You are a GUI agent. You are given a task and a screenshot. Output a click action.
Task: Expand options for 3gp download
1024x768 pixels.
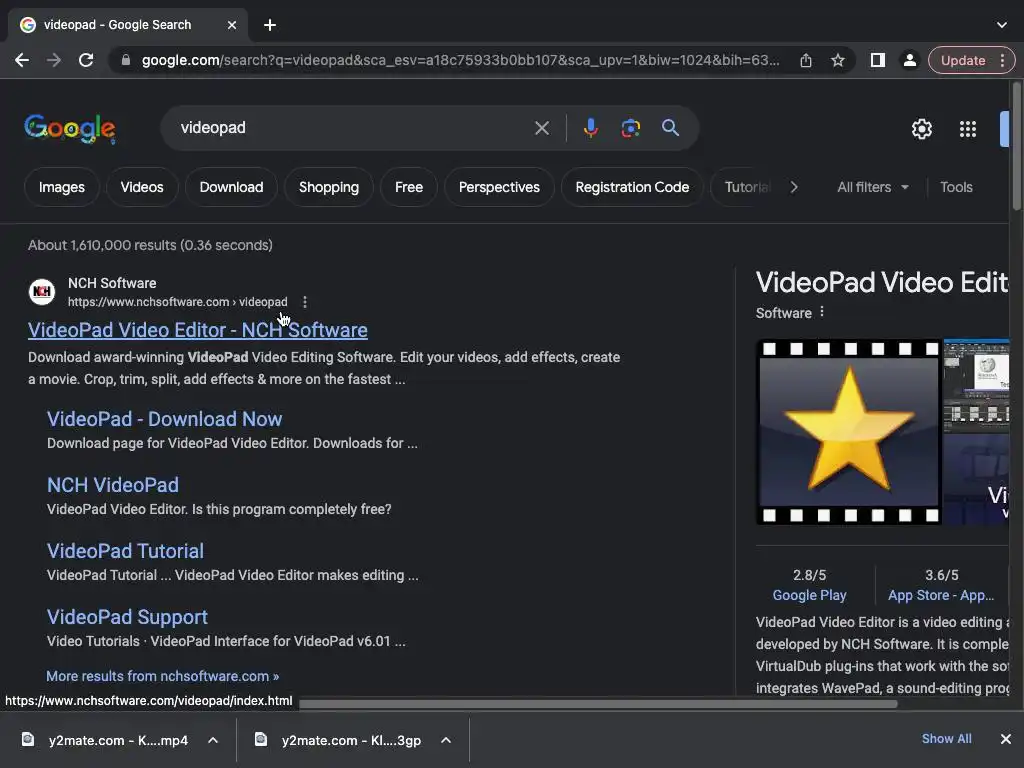tap(446, 741)
